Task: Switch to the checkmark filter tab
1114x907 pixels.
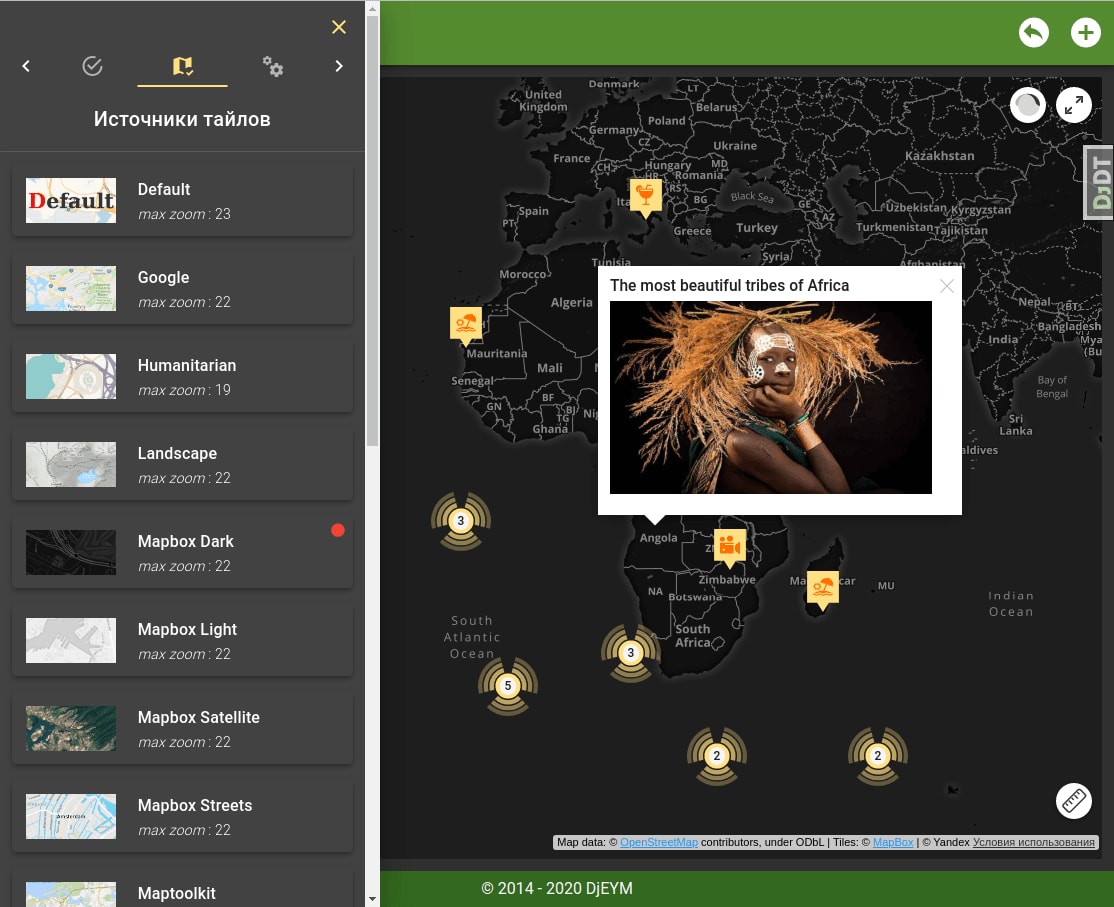Action: (92, 65)
